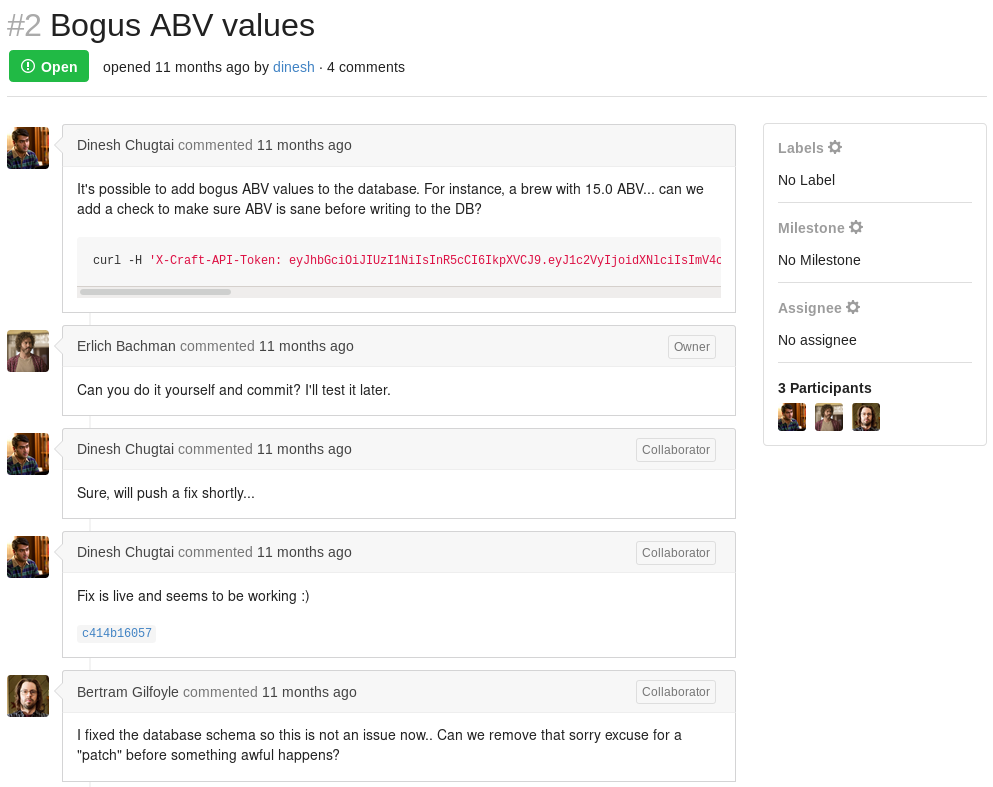The image size is (993, 787).
Task: Click the Assignee gear icon
Action: [x=853, y=307]
